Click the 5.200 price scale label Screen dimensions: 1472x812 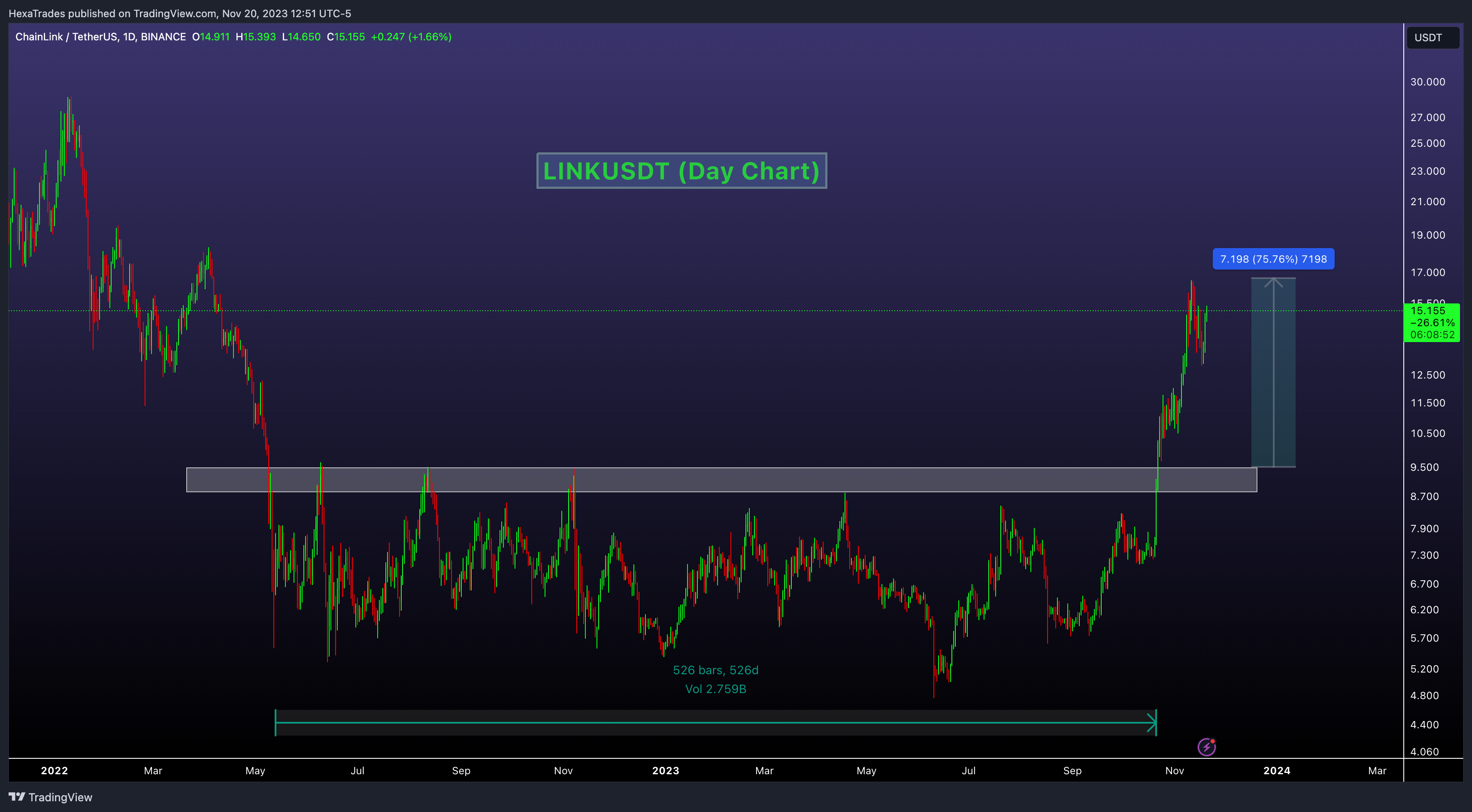pos(1424,669)
